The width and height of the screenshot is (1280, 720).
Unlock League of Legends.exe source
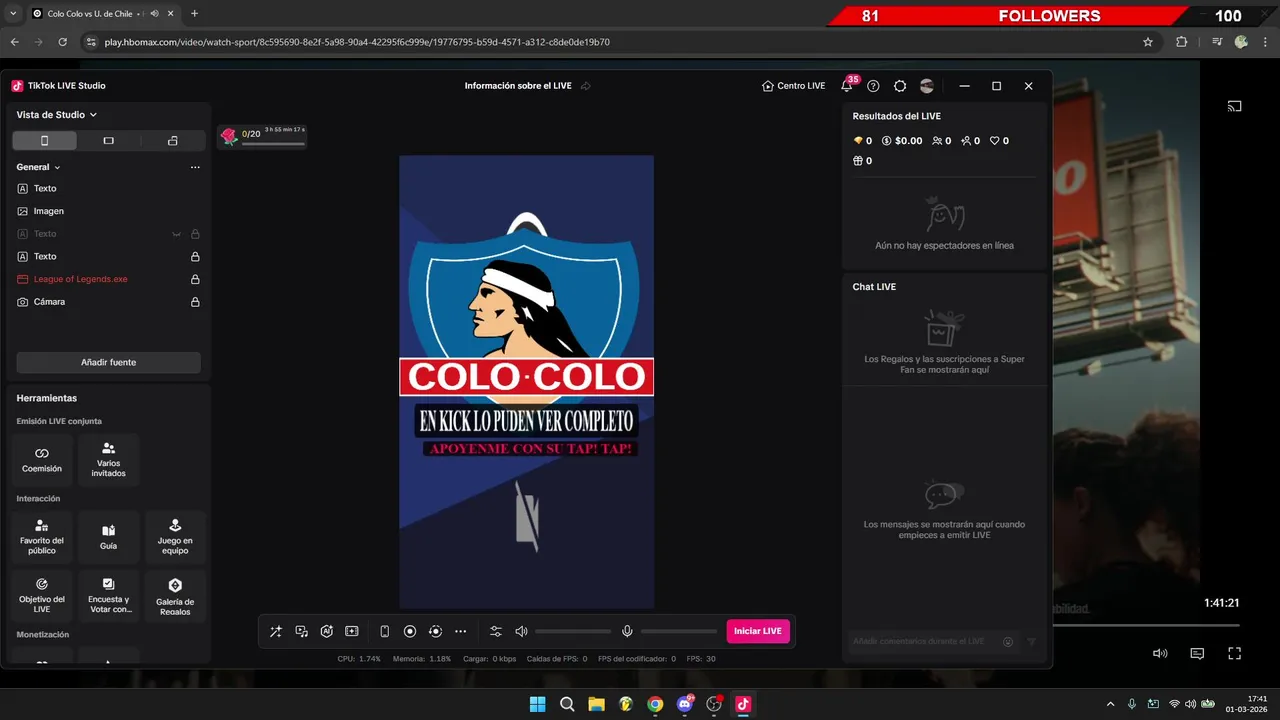point(195,279)
